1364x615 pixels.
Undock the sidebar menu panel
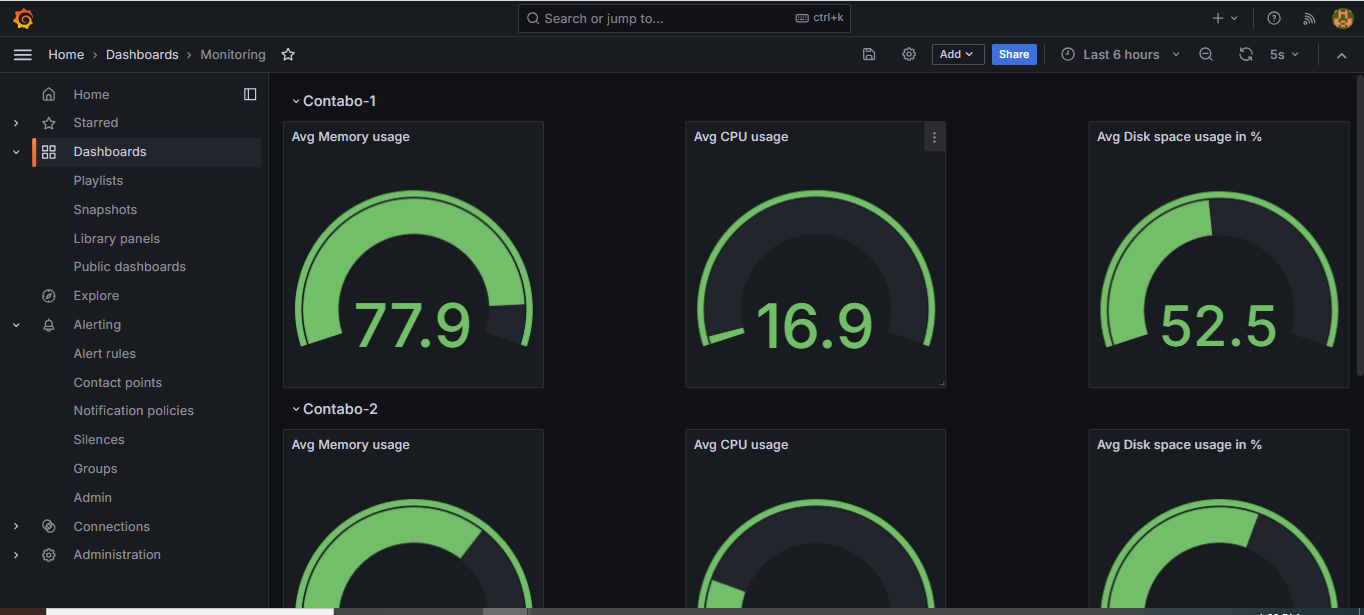click(250, 94)
